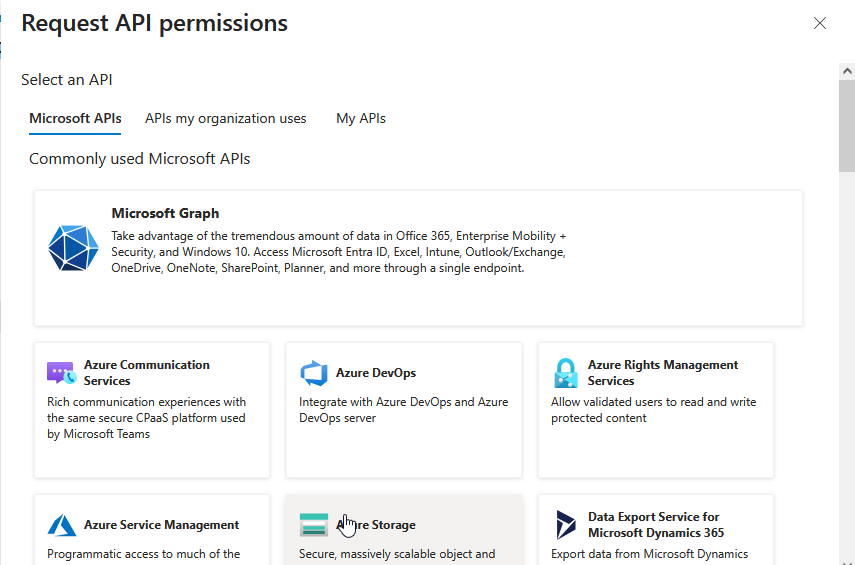855x565 pixels.
Task: Close the Request API permissions panel
Action: click(820, 23)
